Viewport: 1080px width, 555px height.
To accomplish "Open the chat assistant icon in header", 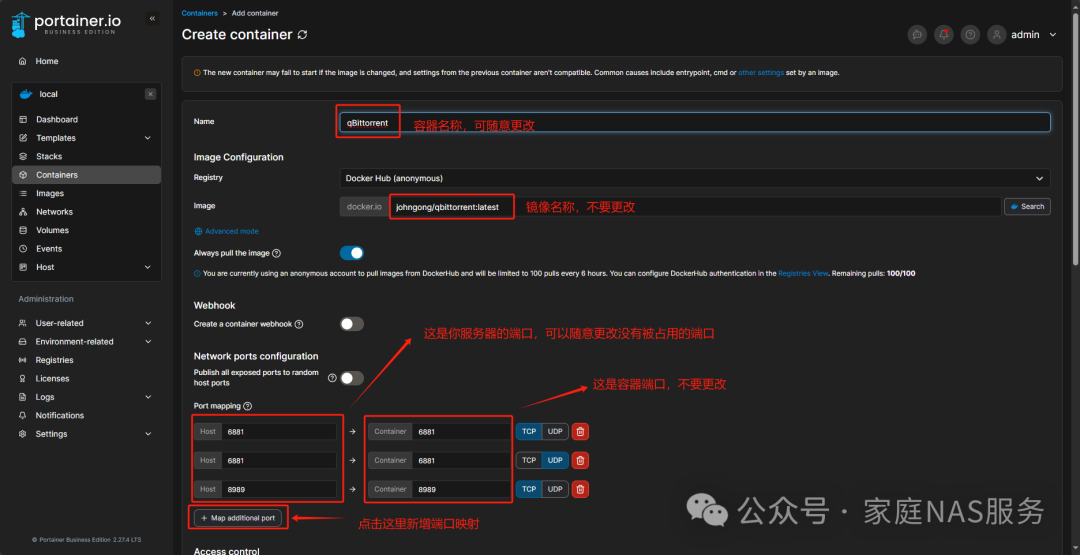I will pos(917,34).
